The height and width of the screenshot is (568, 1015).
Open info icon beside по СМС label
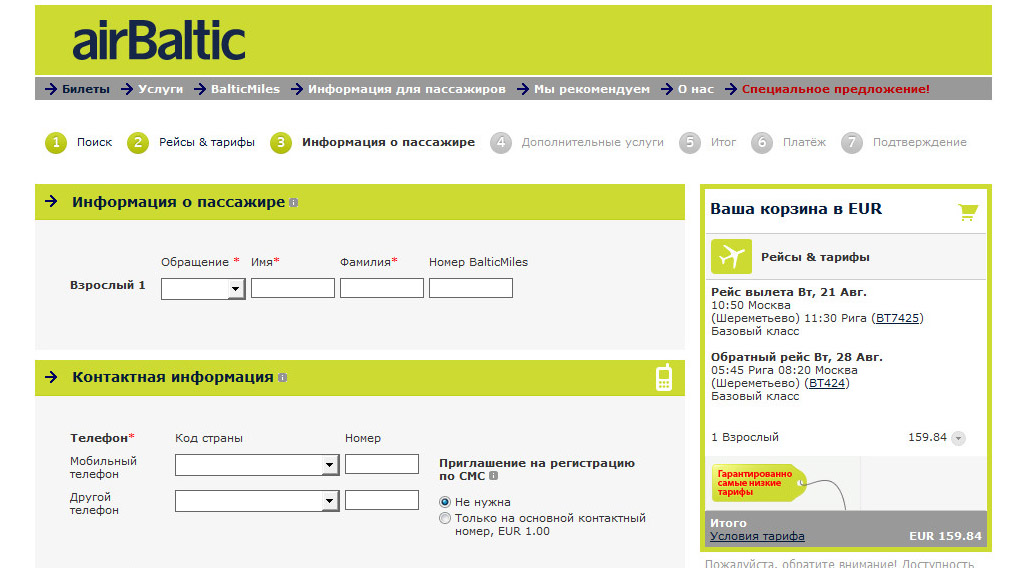click(x=493, y=476)
